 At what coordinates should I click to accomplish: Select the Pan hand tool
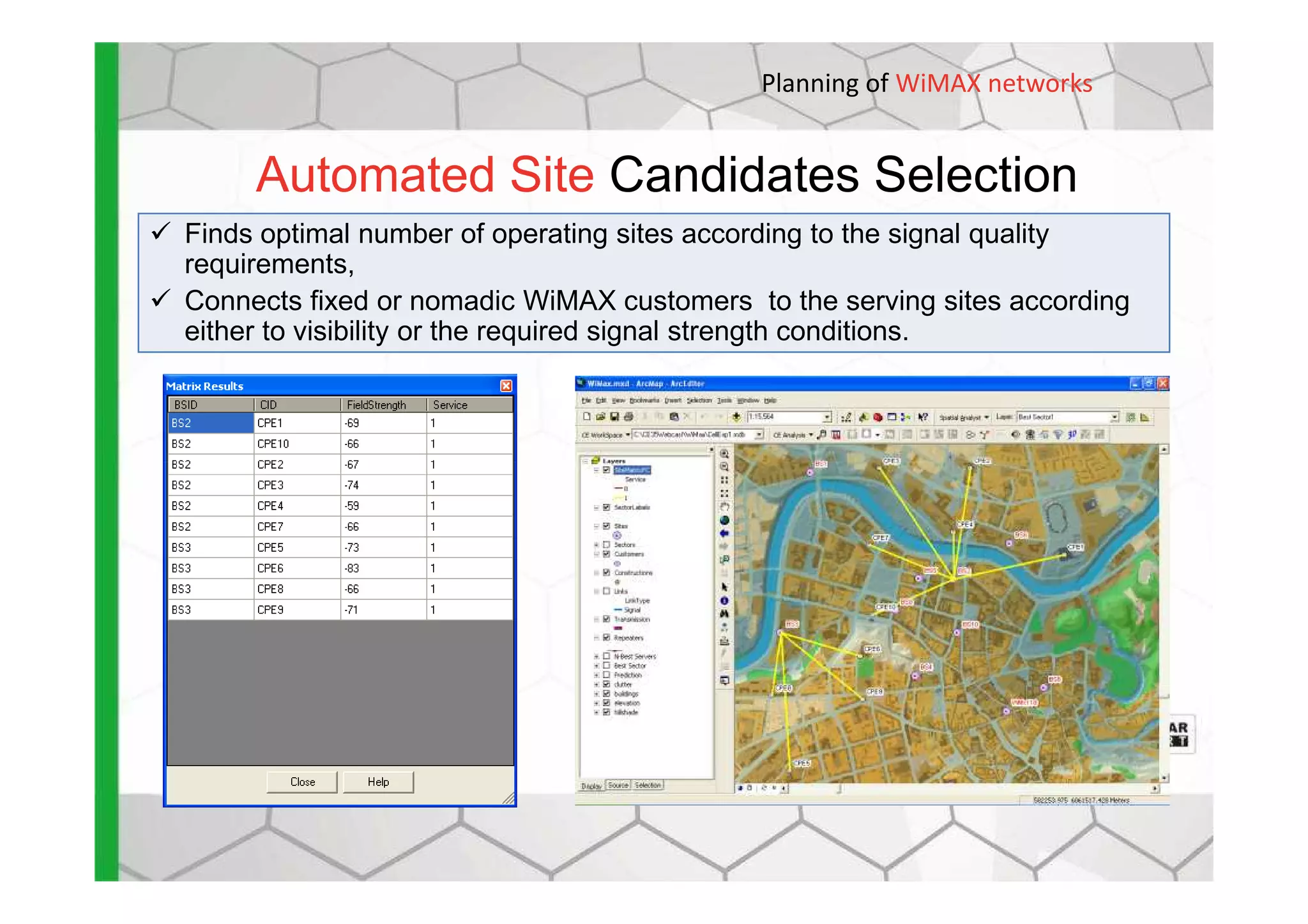(724, 507)
